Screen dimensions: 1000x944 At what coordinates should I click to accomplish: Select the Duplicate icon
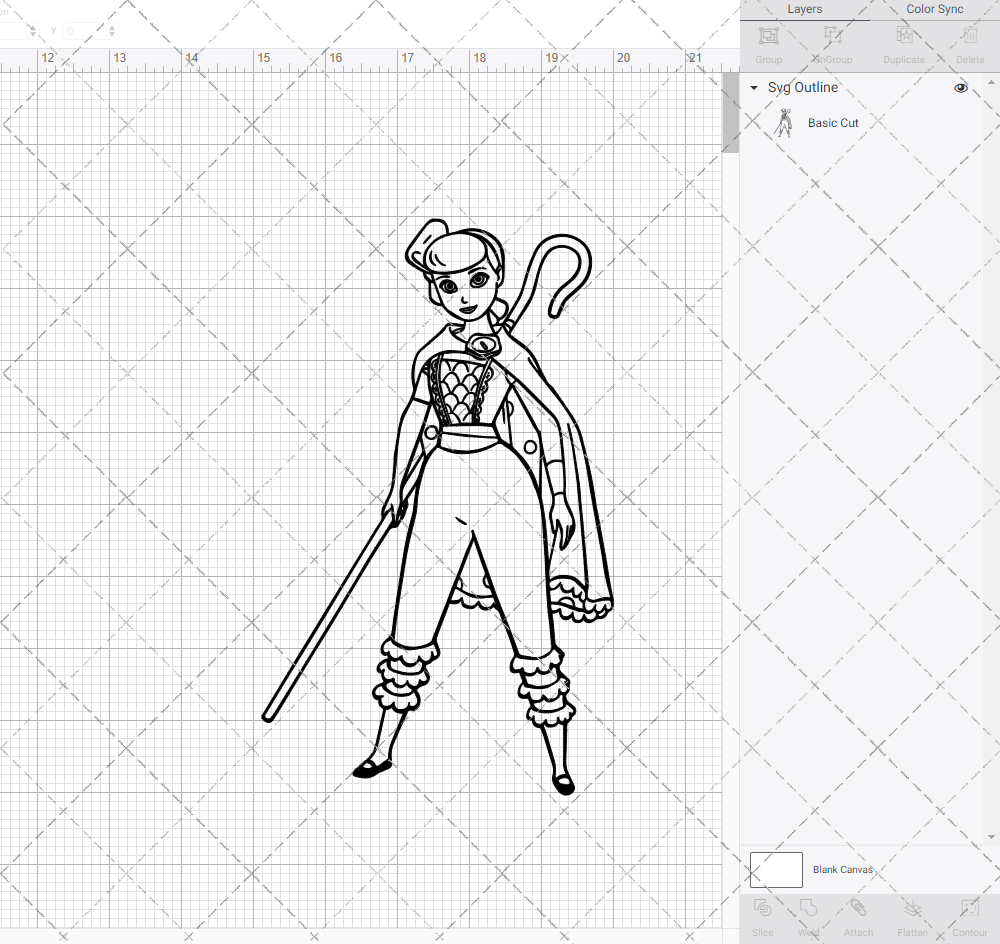point(903,42)
